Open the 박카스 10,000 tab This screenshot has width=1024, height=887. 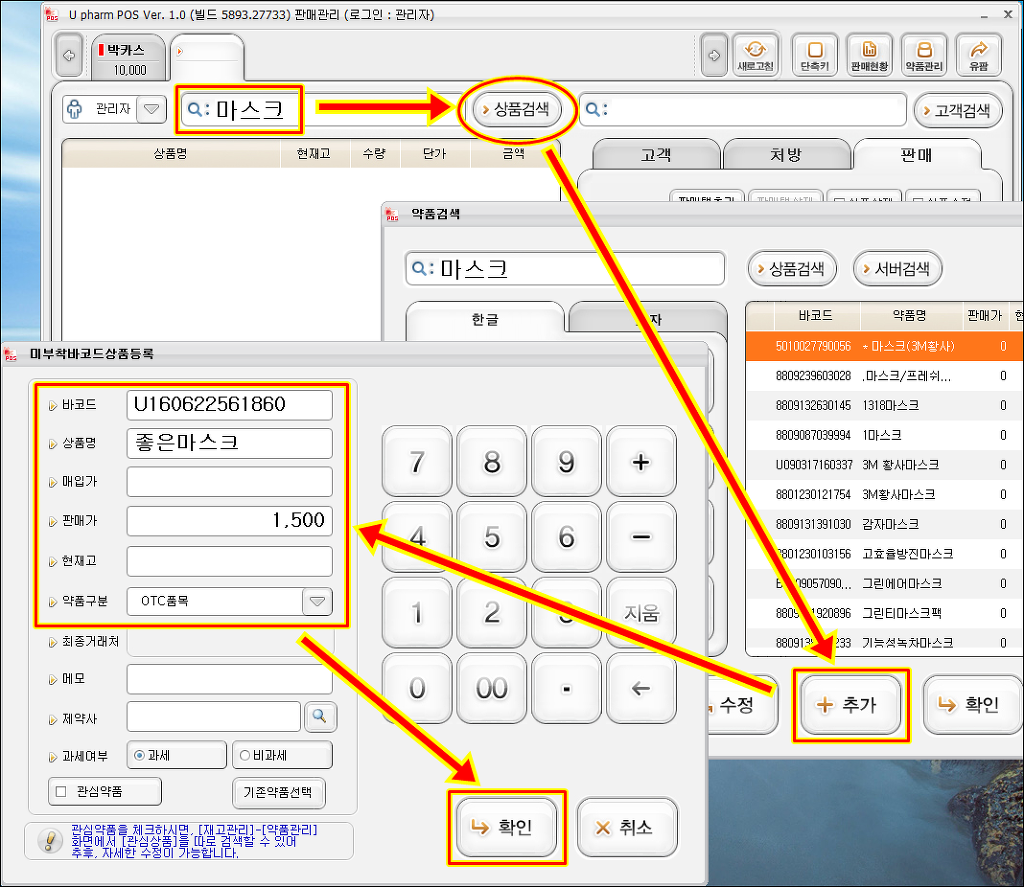click(x=128, y=59)
